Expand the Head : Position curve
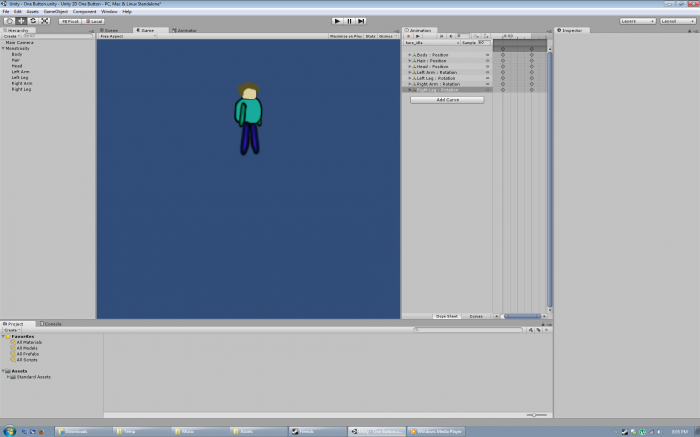 click(x=409, y=67)
